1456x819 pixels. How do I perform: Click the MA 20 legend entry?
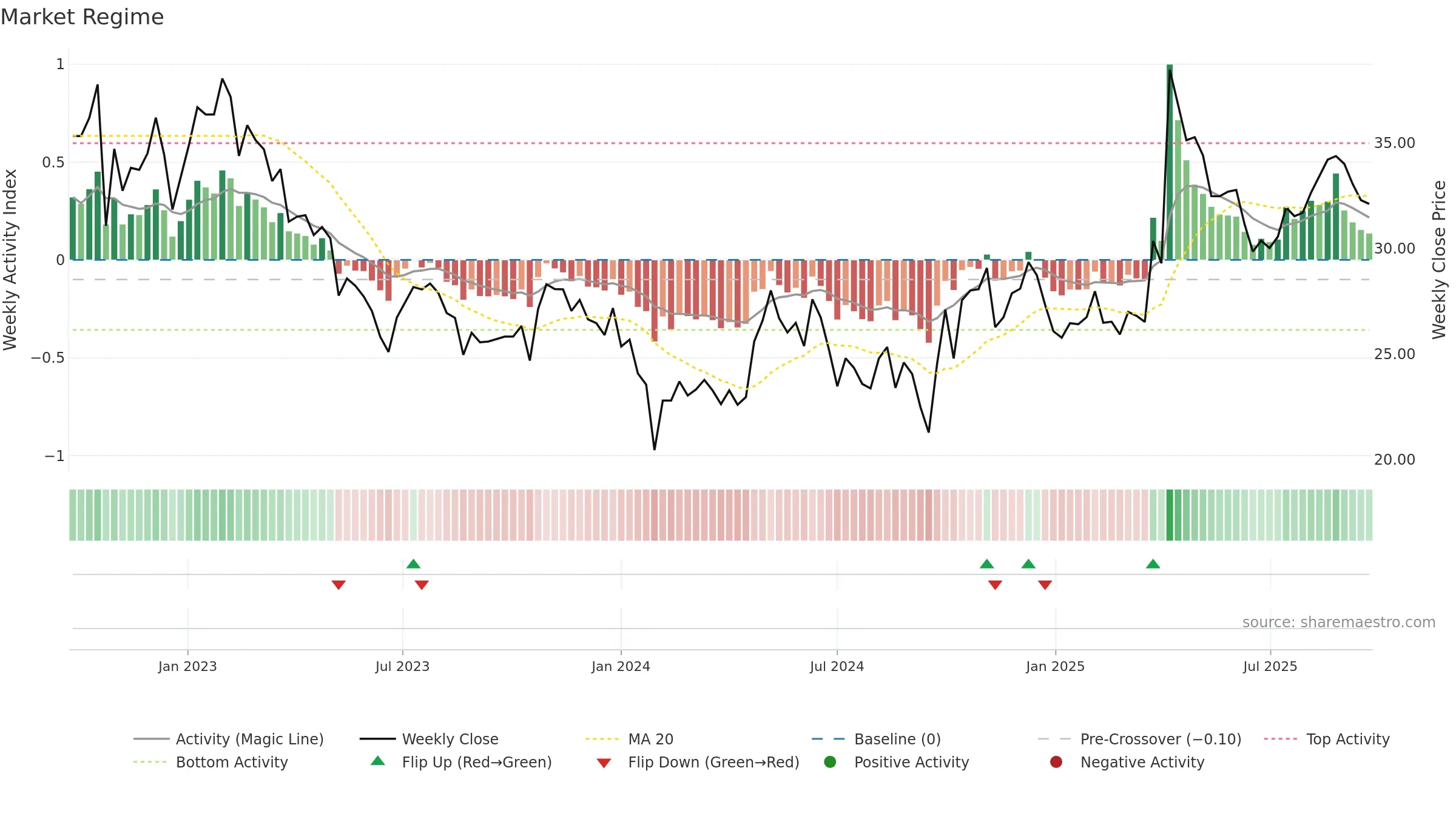coord(629,739)
